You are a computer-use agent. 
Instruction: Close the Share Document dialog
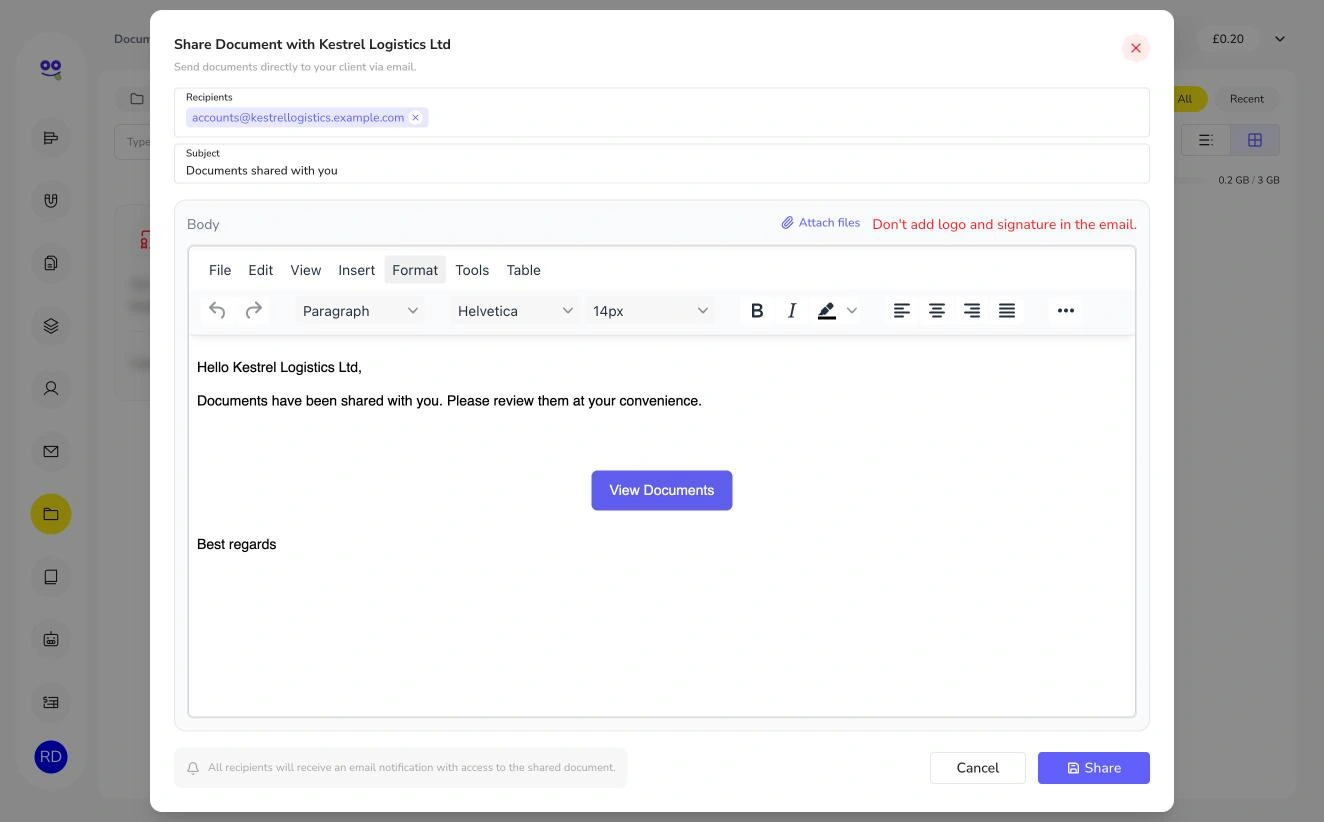click(1136, 48)
